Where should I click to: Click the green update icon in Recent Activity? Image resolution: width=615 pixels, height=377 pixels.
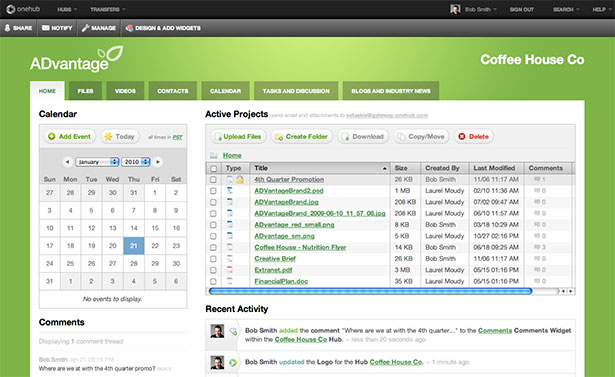point(233,362)
